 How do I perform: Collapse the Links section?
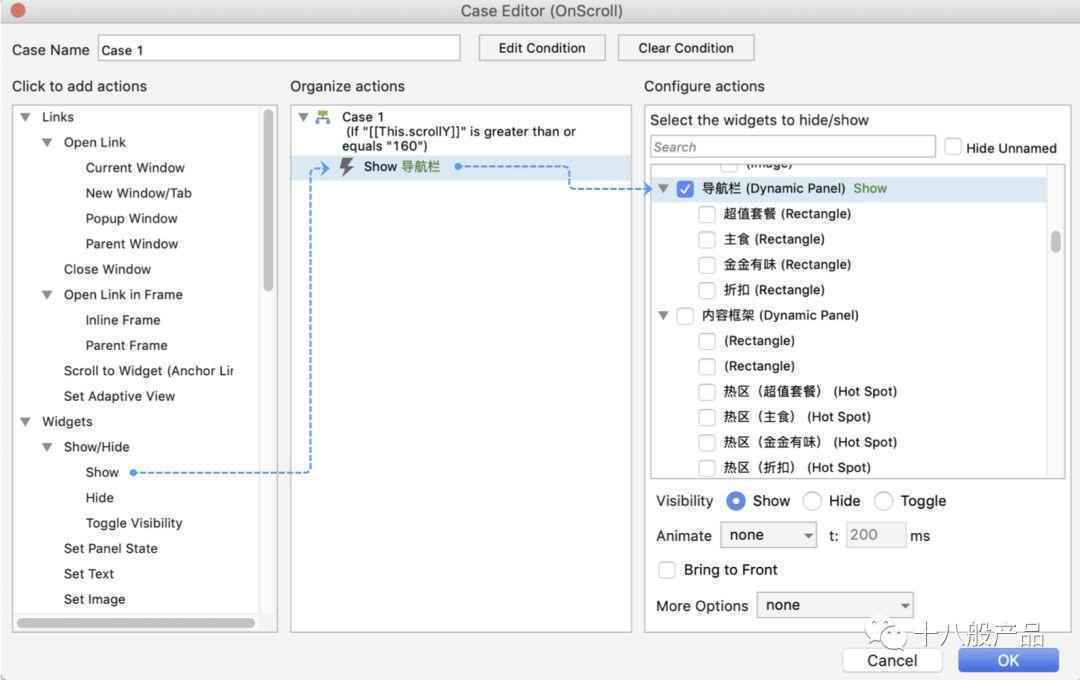(x=25, y=117)
